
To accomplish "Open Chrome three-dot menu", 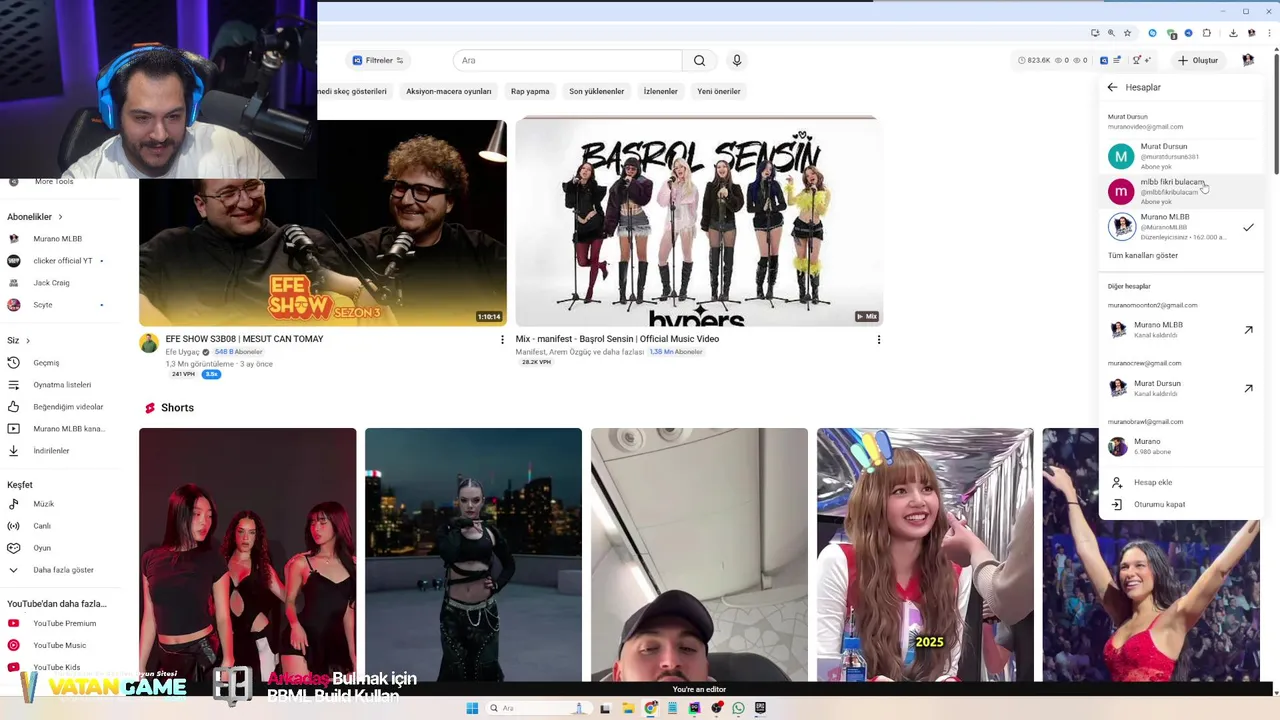I will point(1269,33).
